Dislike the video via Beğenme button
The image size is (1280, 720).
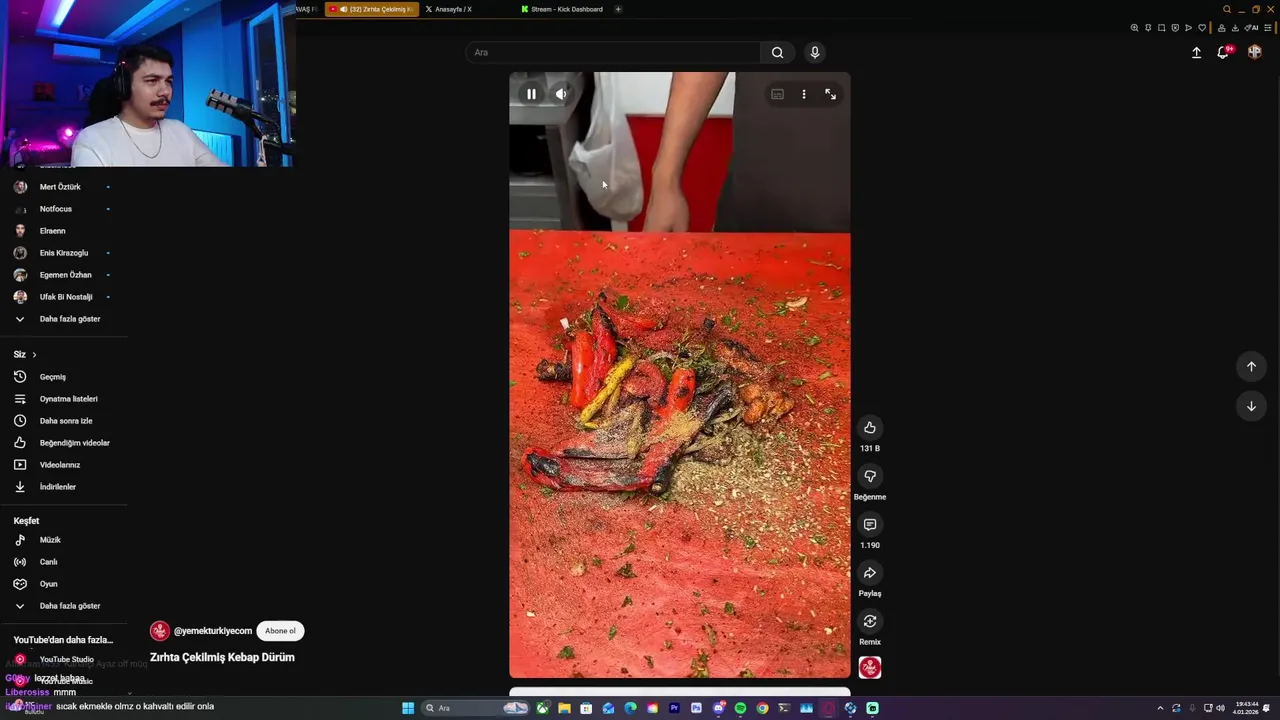(870, 476)
